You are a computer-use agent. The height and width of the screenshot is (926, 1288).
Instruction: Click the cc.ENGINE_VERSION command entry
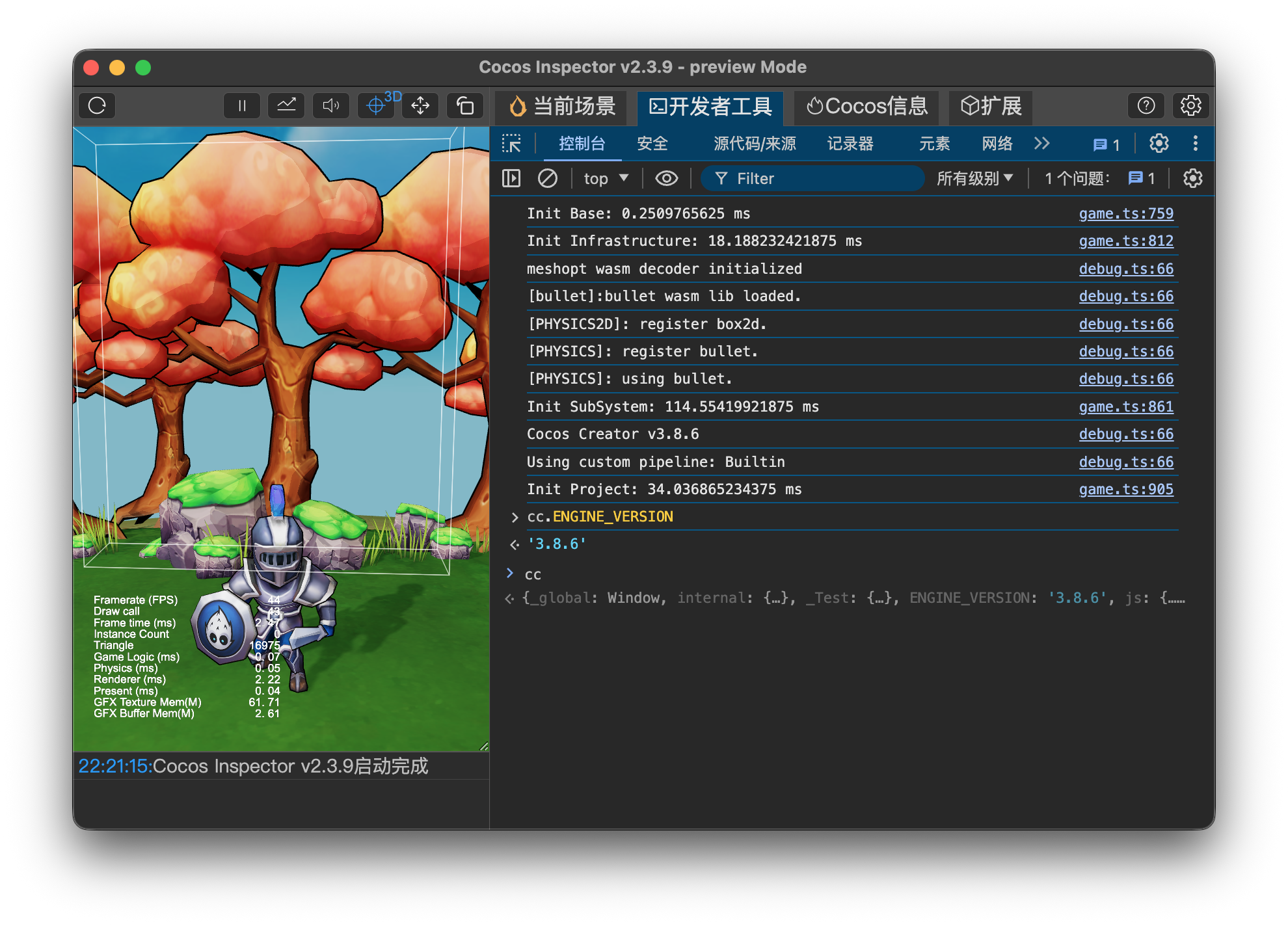(x=600, y=517)
